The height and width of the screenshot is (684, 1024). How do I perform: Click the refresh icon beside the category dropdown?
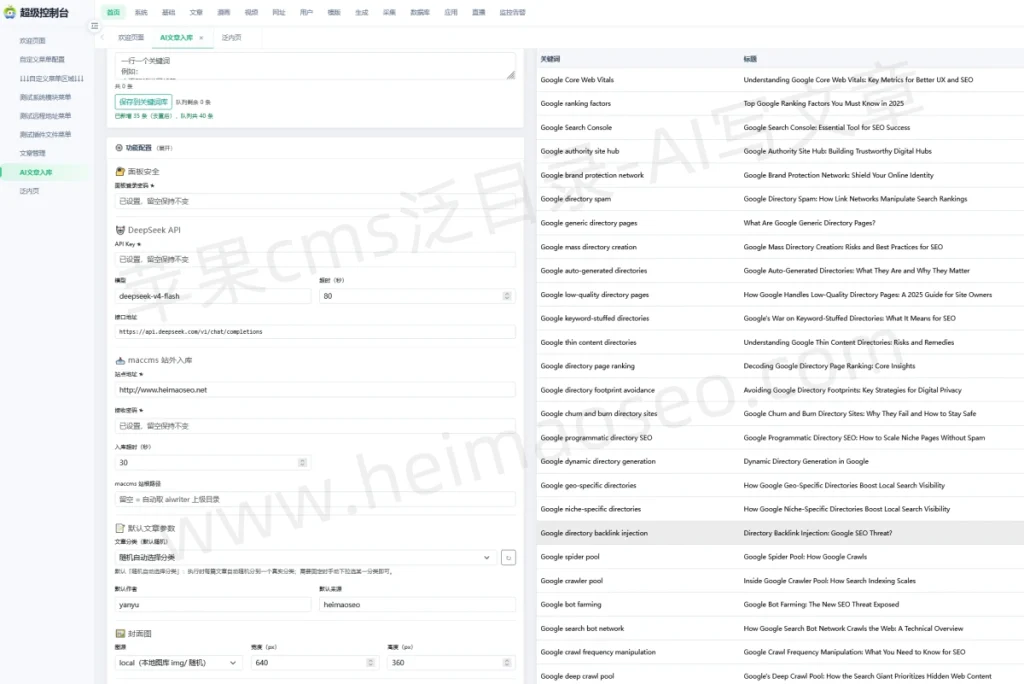click(508, 557)
